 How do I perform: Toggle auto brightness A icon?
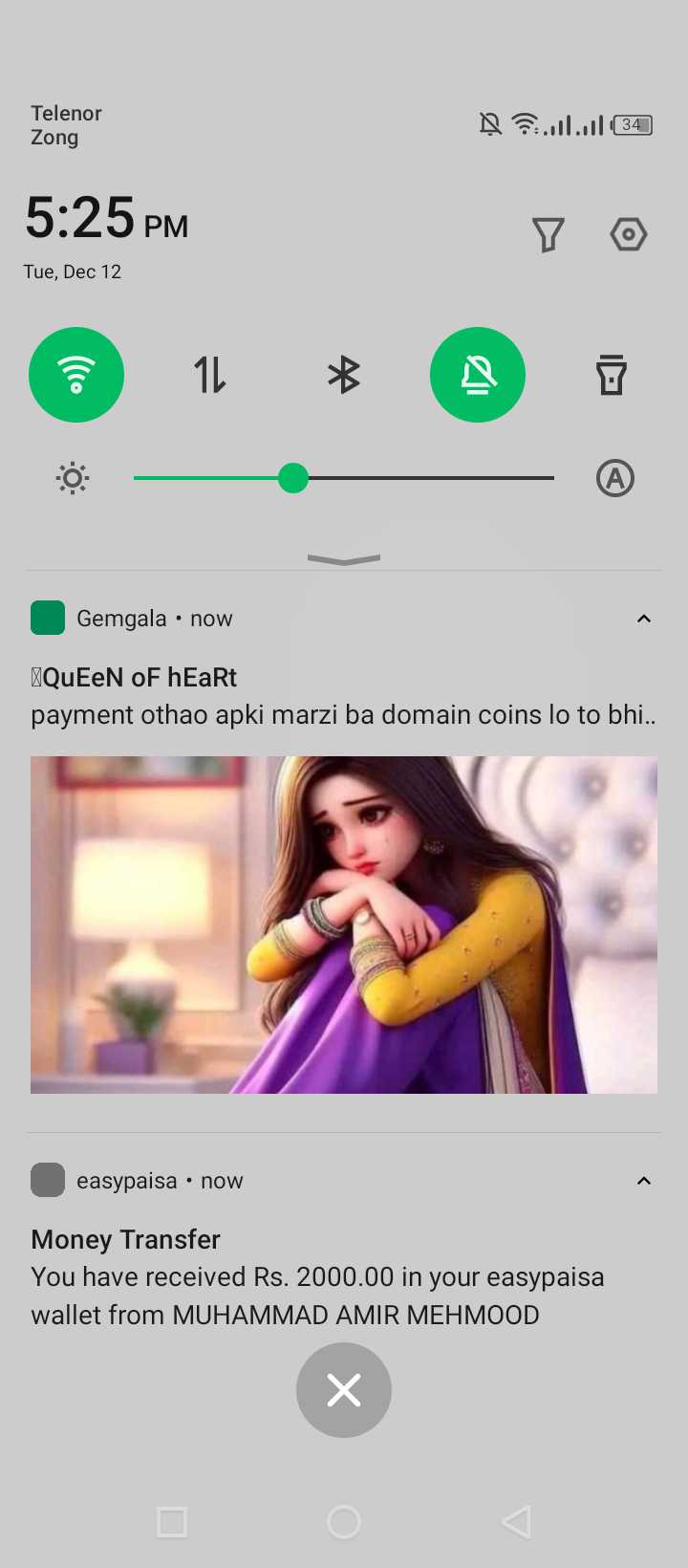615,478
